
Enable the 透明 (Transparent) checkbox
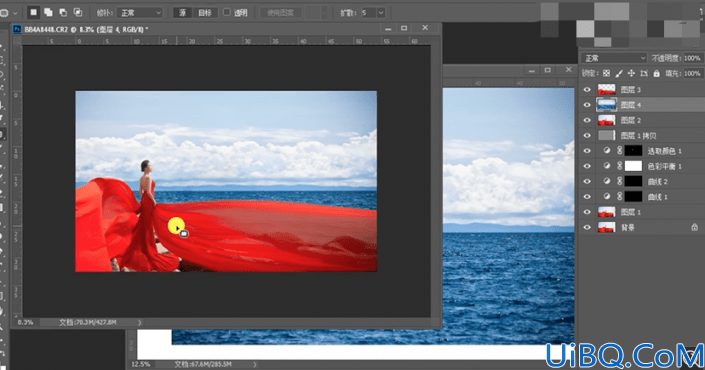click(x=227, y=12)
